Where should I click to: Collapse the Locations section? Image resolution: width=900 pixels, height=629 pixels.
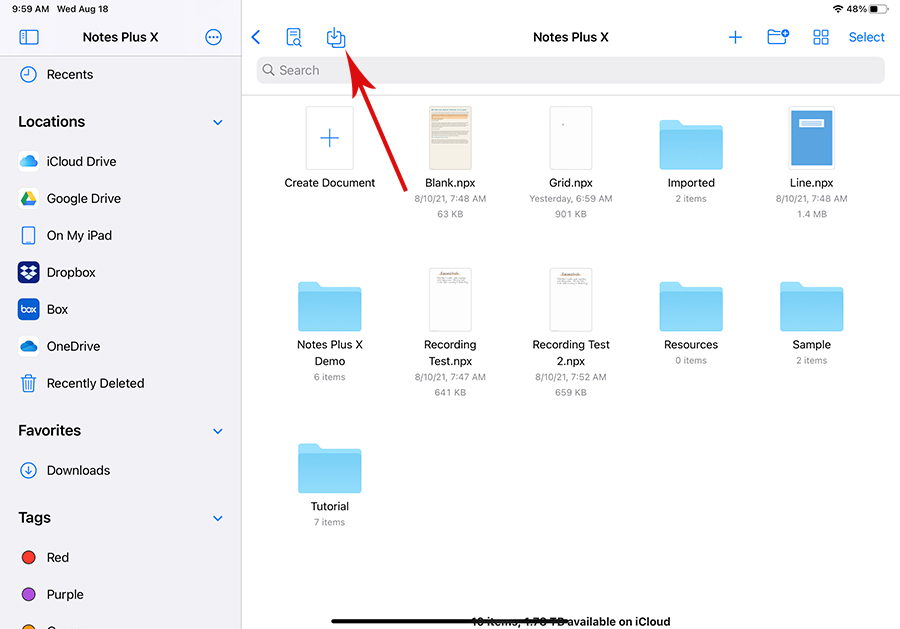pos(218,122)
